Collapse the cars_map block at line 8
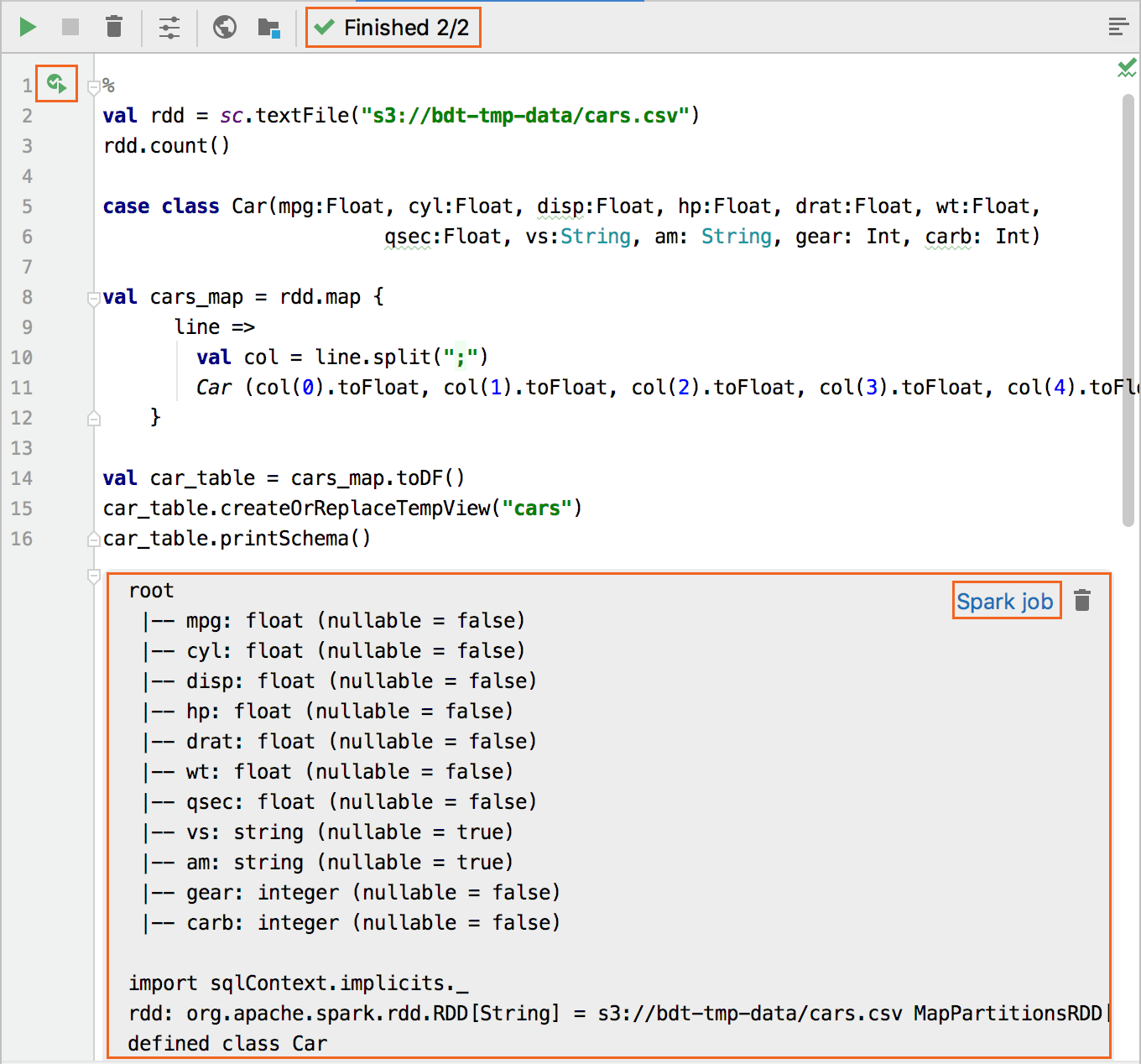1141x1064 pixels. pyautogui.click(x=94, y=298)
